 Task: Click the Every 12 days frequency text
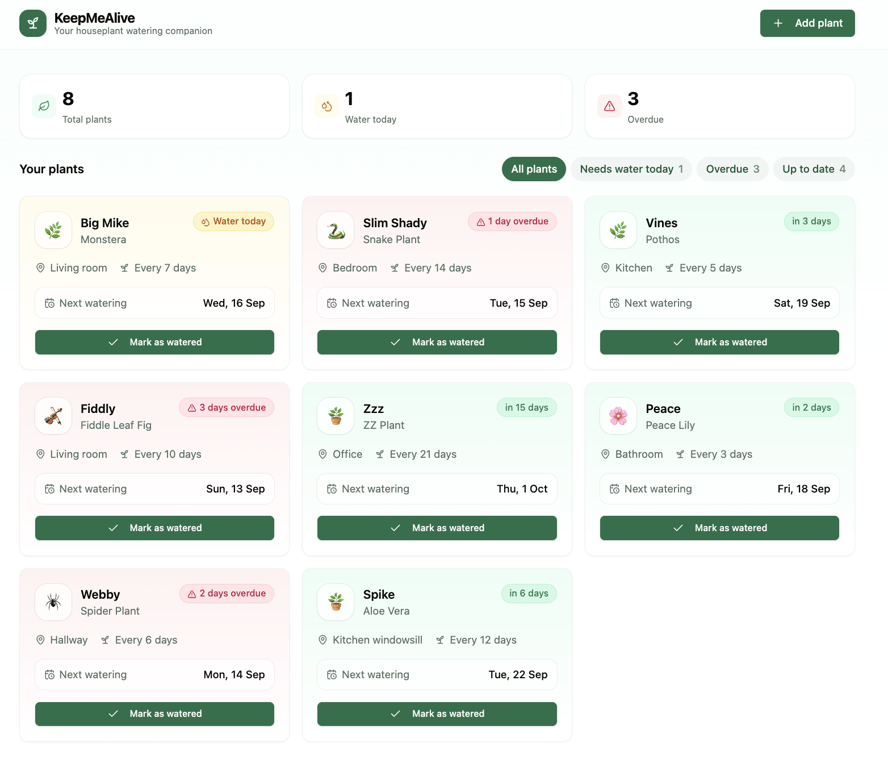point(483,640)
